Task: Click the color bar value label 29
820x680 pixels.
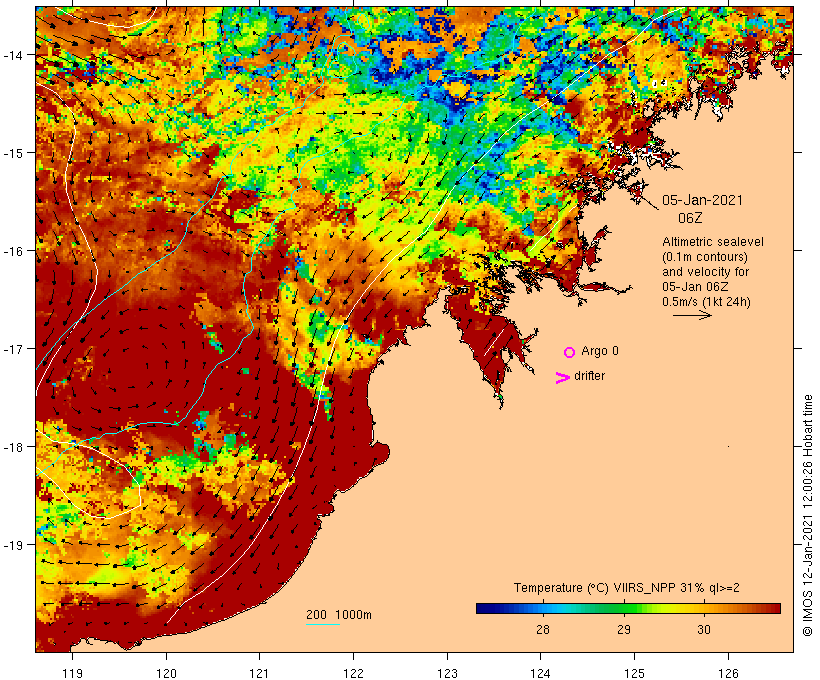Action: tap(623, 630)
